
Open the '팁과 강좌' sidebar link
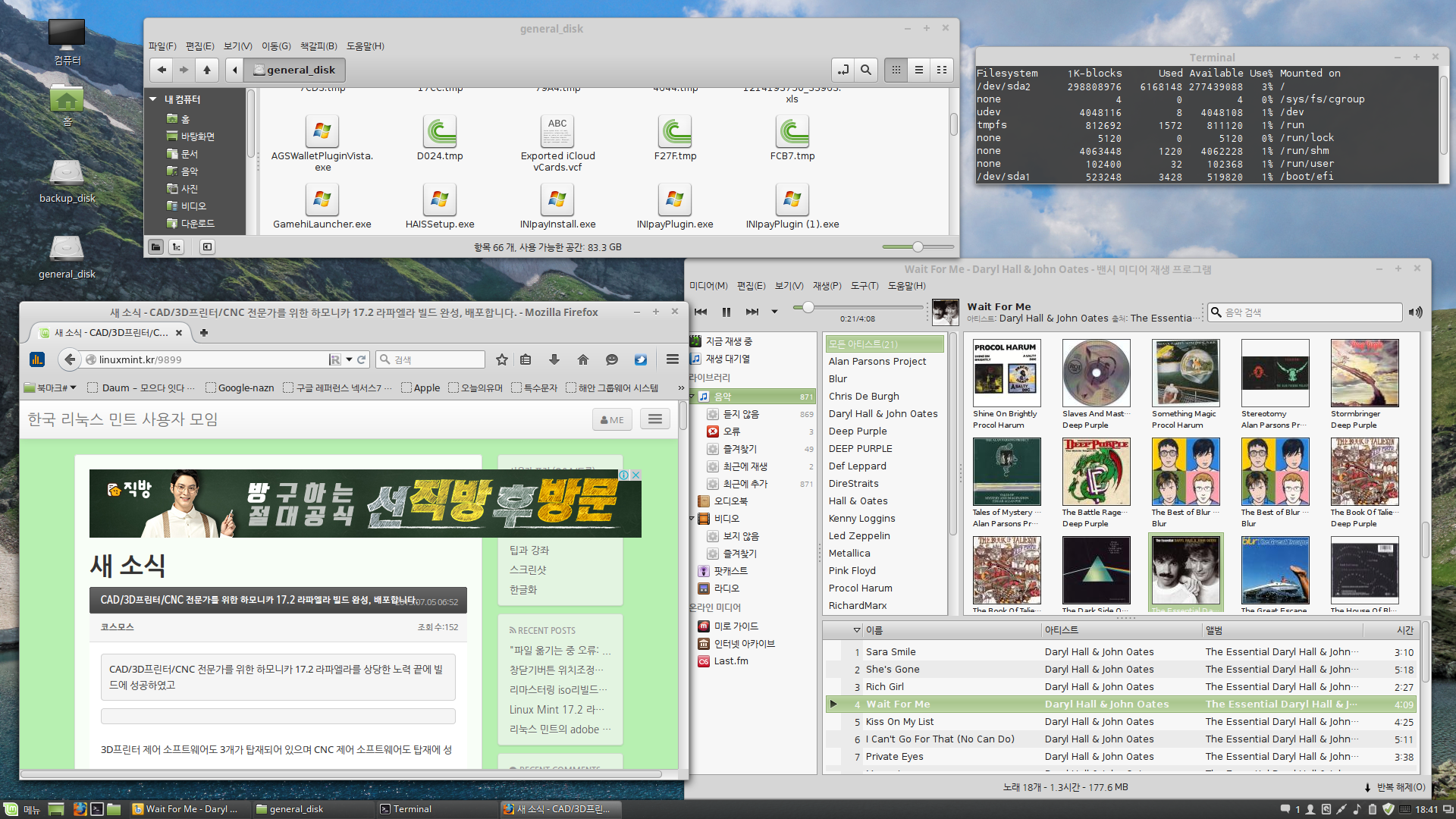[x=529, y=551]
